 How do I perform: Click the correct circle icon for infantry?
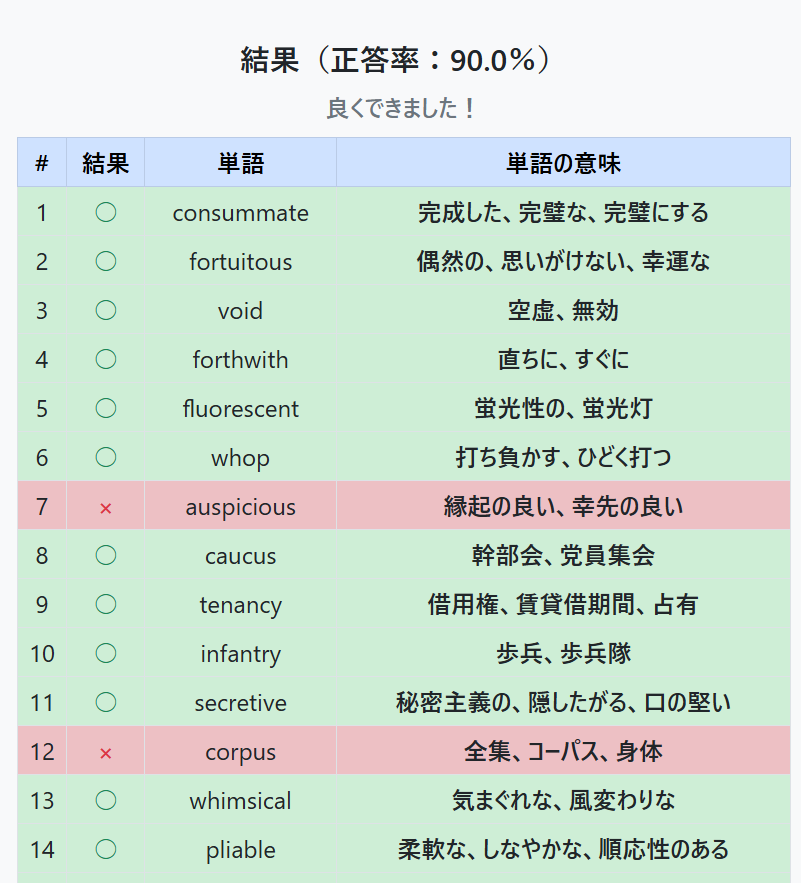(x=106, y=653)
